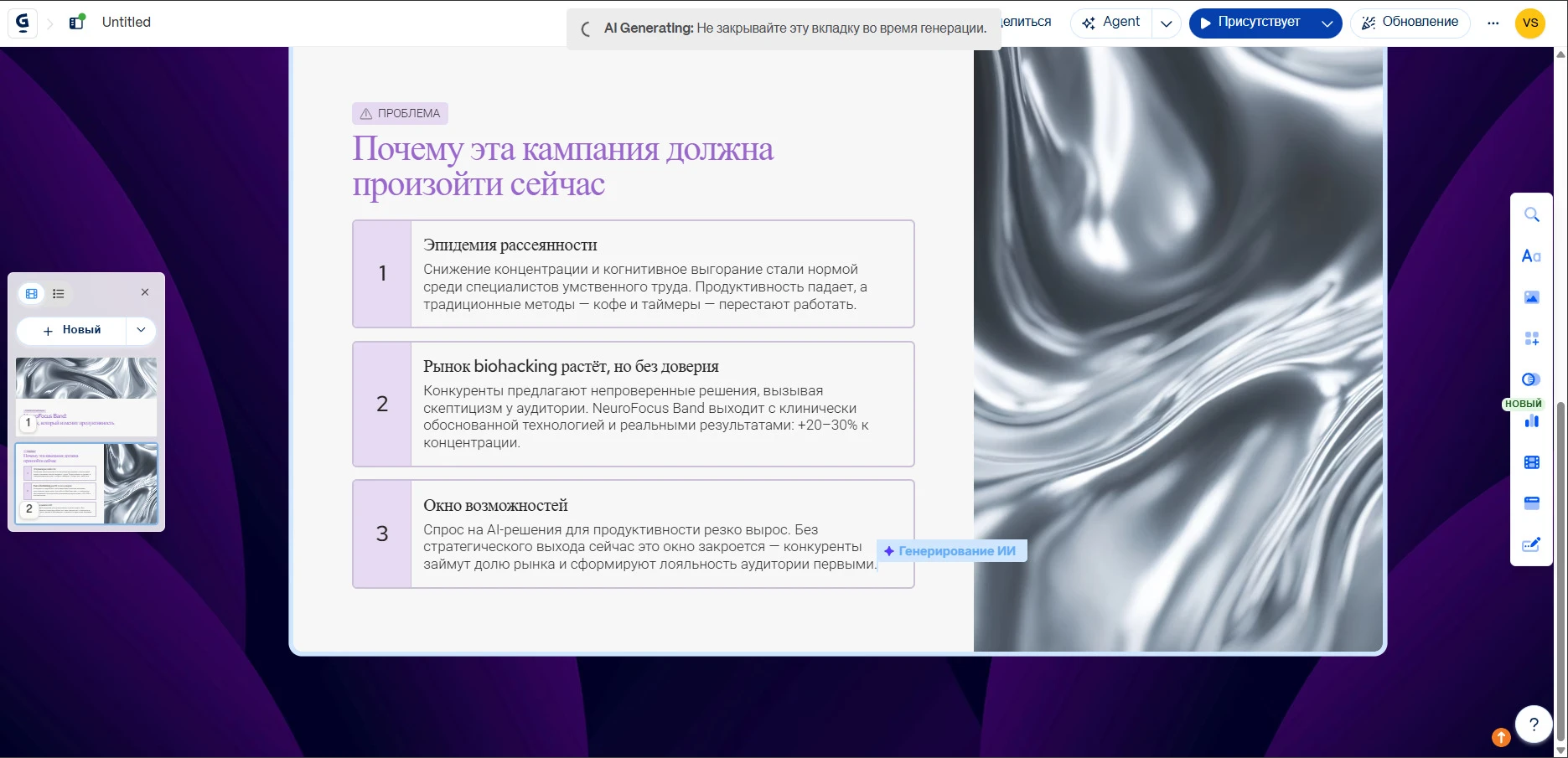Open the video and media tool
1568x758 pixels.
coord(1531,462)
